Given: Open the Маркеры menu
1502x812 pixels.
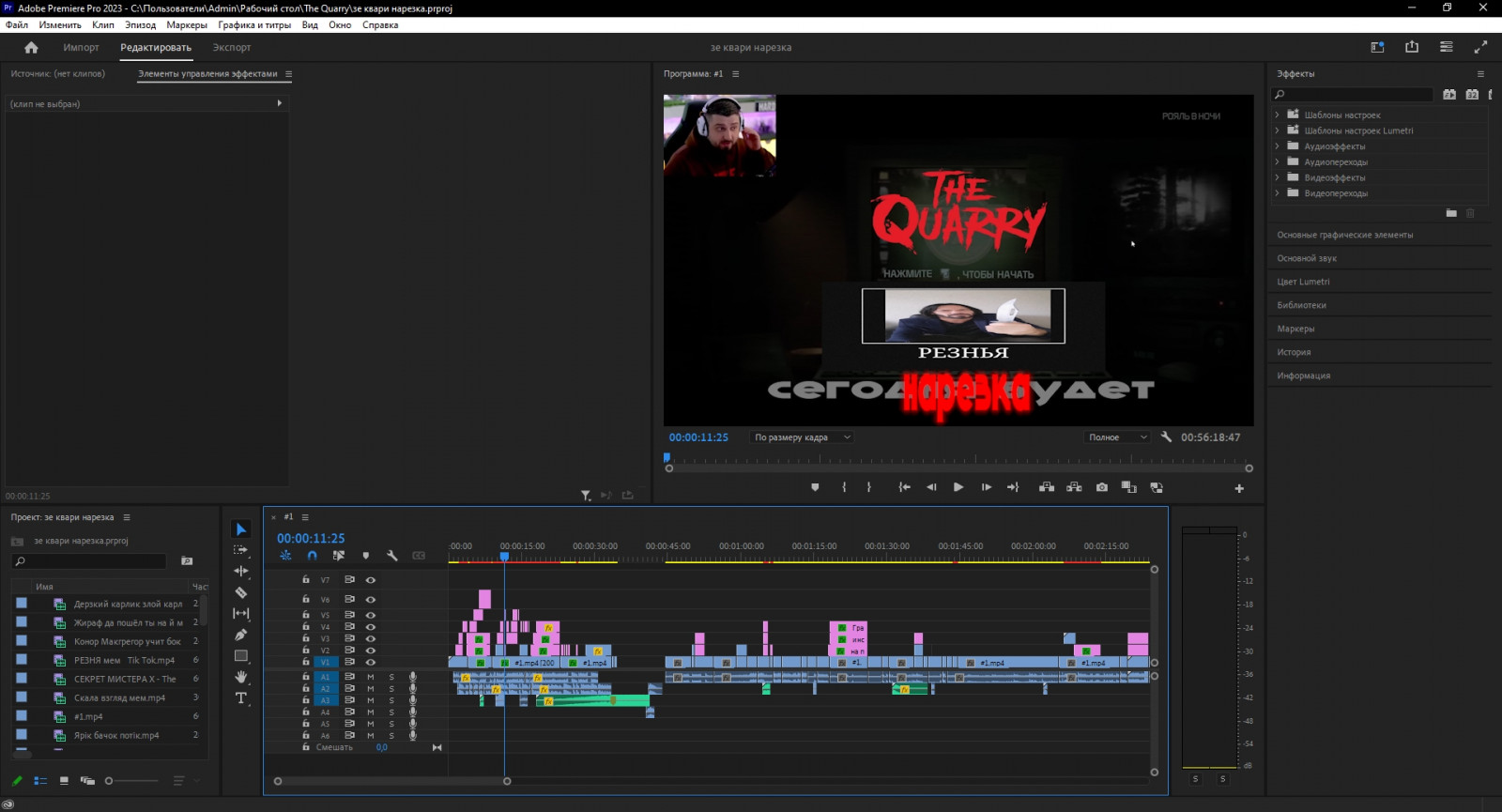Looking at the screenshot, I should tap(187, 25).
